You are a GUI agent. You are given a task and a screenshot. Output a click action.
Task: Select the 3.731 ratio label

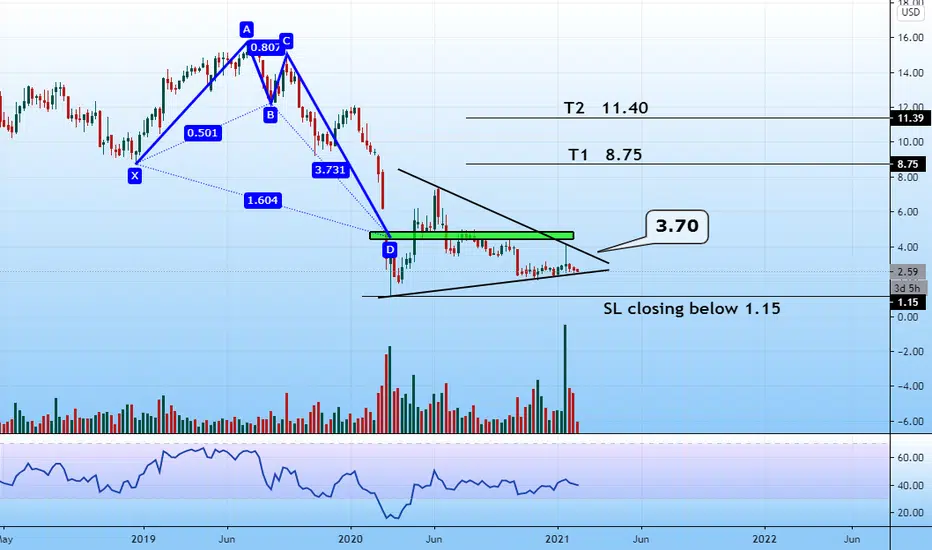(x=330, y=170)
